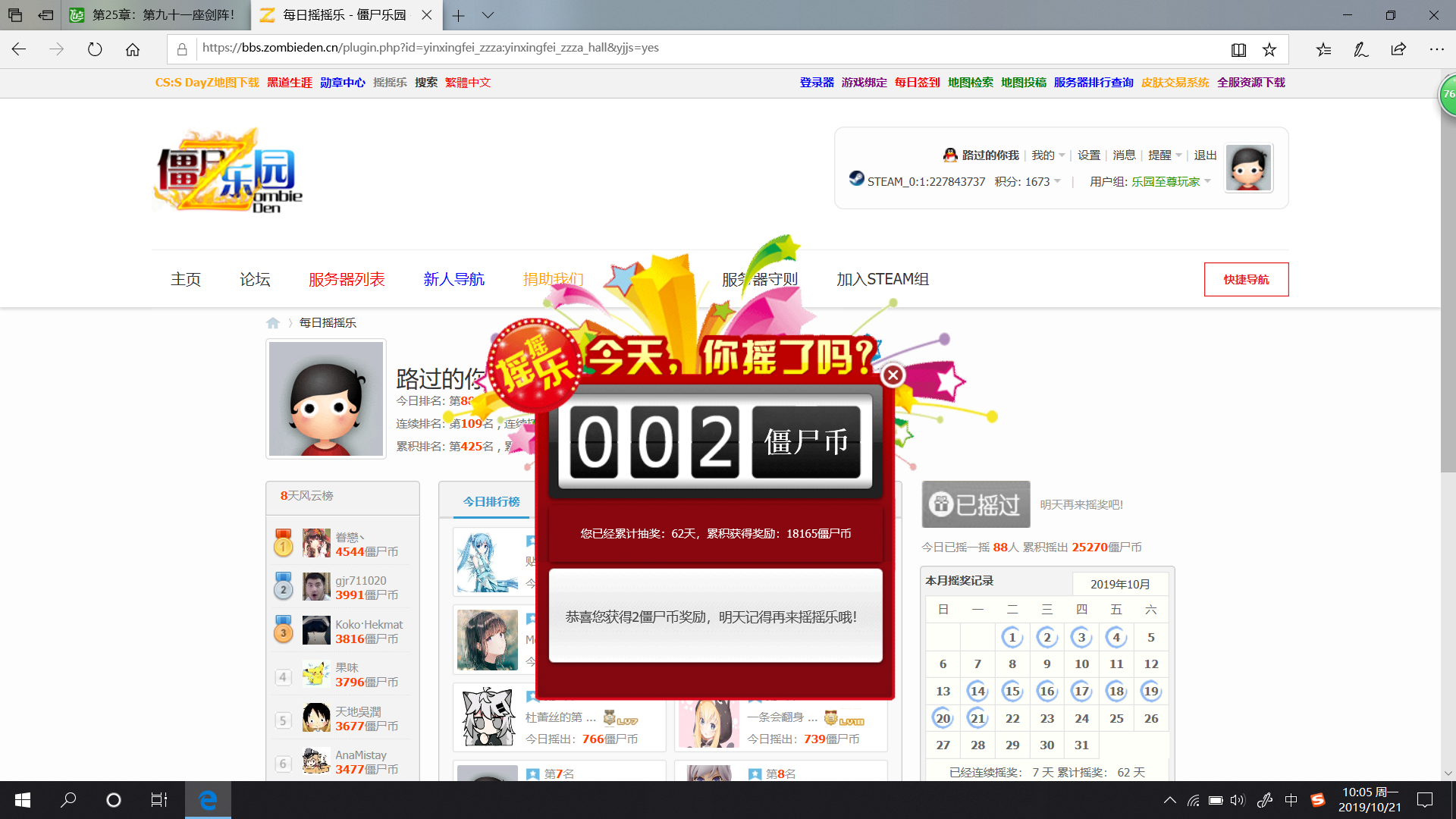Screen dimensions: 1456x819
Task: Open the 服务器列表 nav menu
Action: 347,279
